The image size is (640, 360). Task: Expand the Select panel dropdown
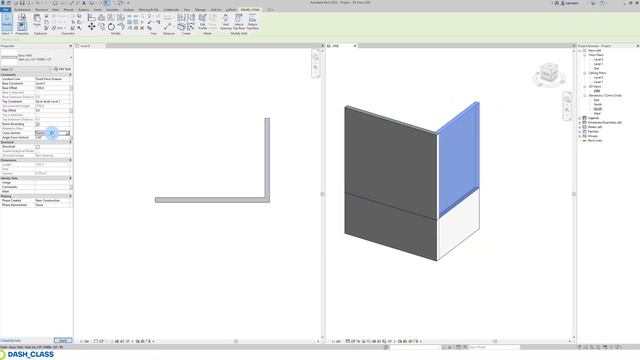[7, 33]
